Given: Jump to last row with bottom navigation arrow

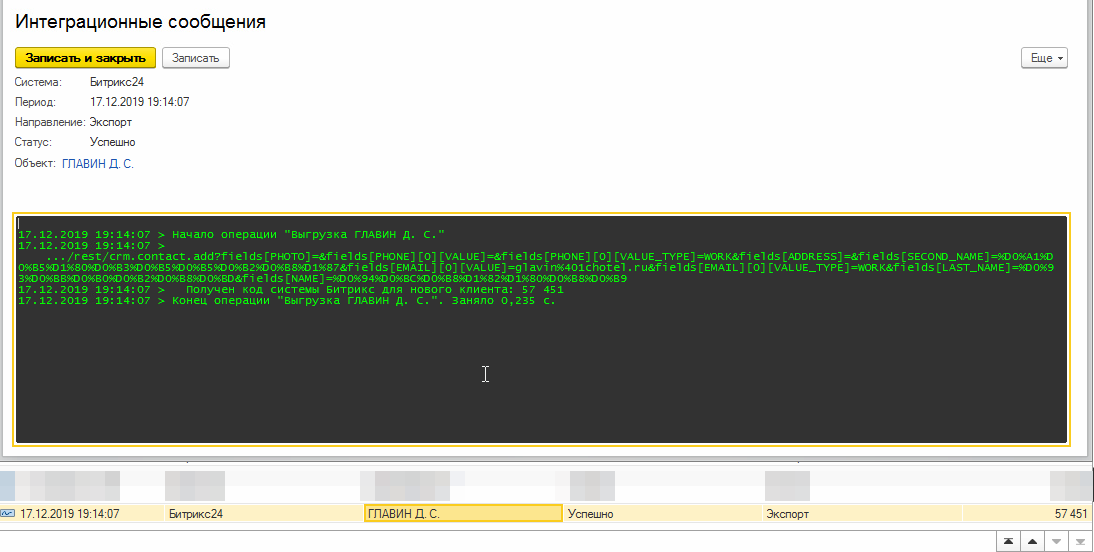Looking at the screenshot, I should [1080, 542].
